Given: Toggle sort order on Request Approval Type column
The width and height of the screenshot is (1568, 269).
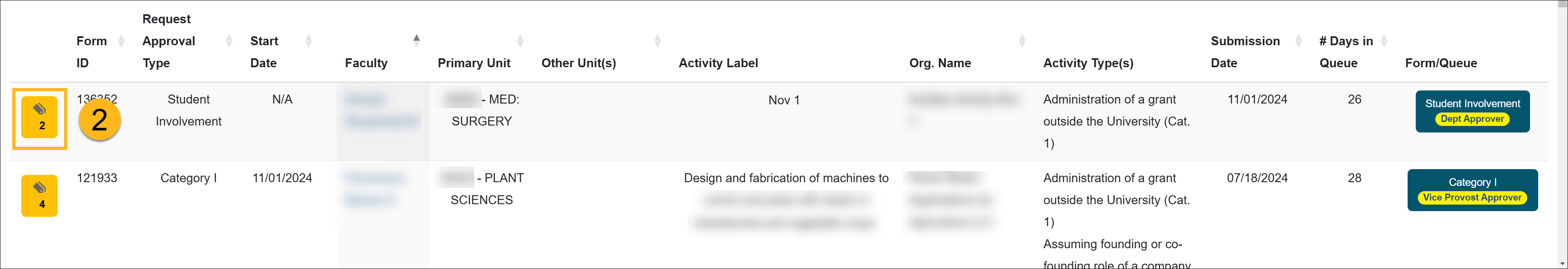Looking at the screenshot, I should (x=229, y=41).
